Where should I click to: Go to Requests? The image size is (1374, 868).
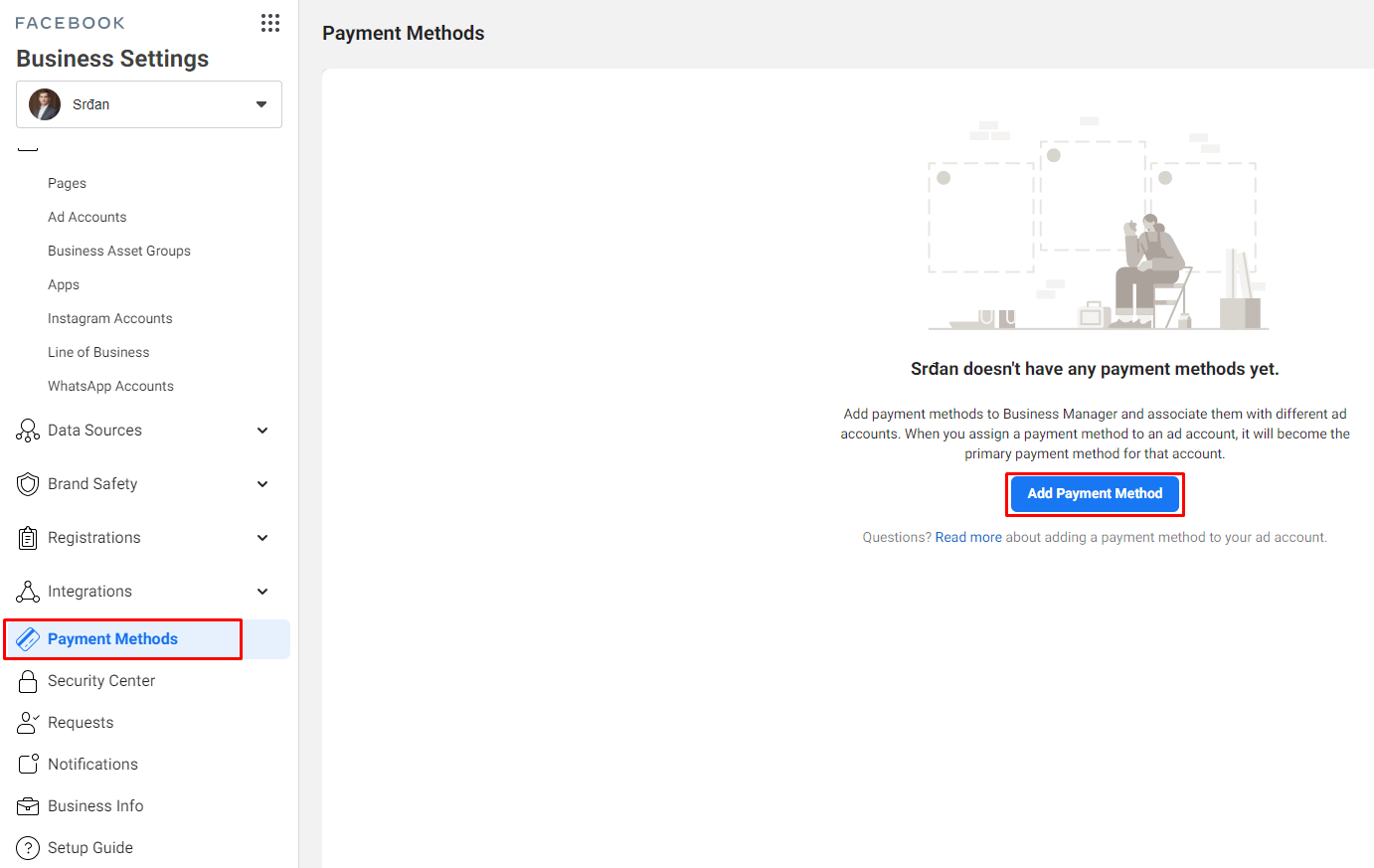tap(81, 723)
